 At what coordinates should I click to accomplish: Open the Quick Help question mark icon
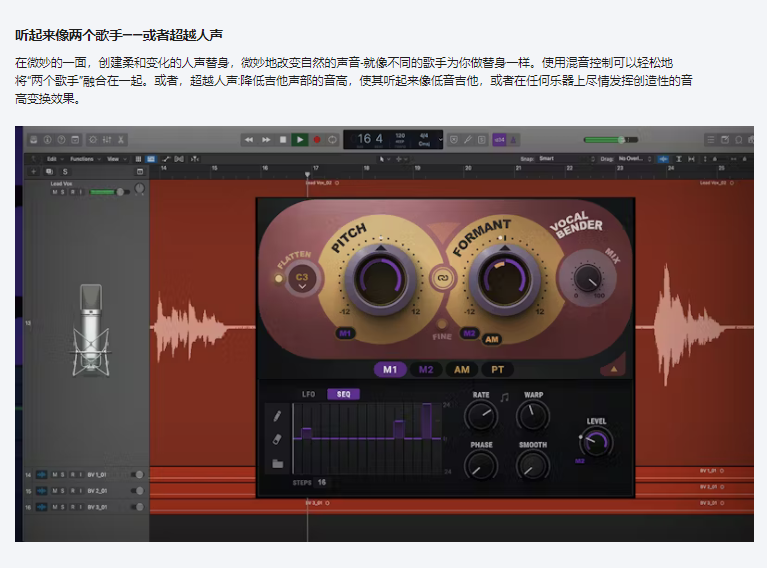(x=61, y=140)
